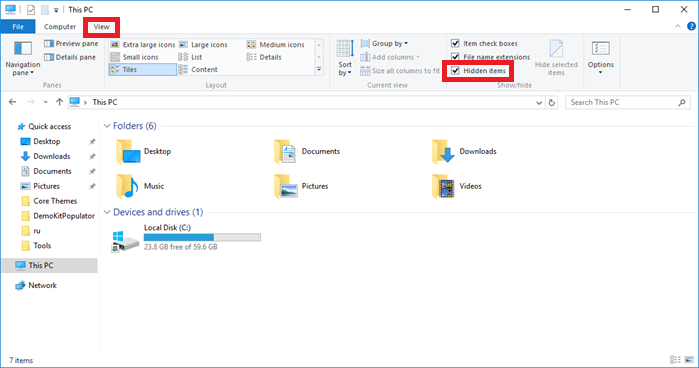Open the Options button
Screen dimensions: 699x368
600,58
